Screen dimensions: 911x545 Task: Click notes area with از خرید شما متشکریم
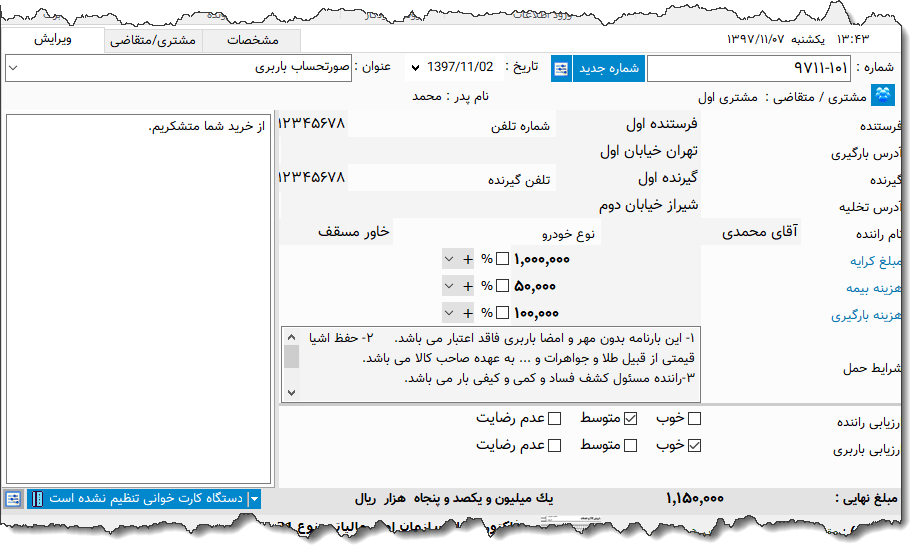(138, 299)
